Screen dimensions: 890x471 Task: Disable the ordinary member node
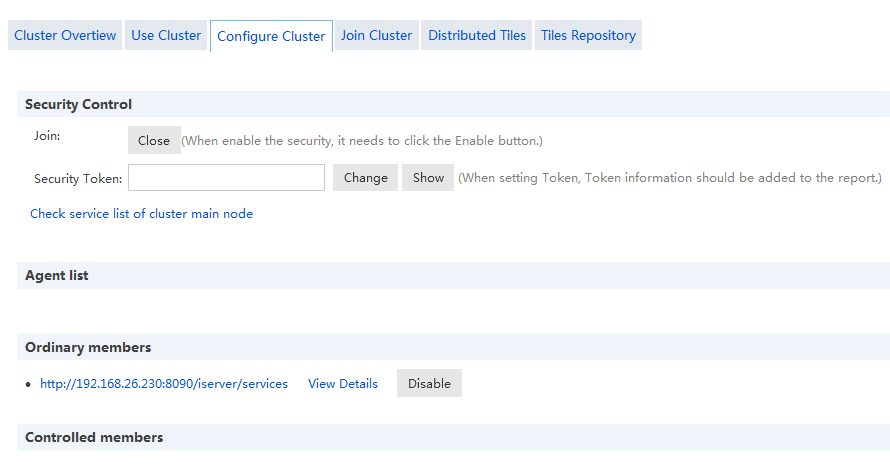429,384
